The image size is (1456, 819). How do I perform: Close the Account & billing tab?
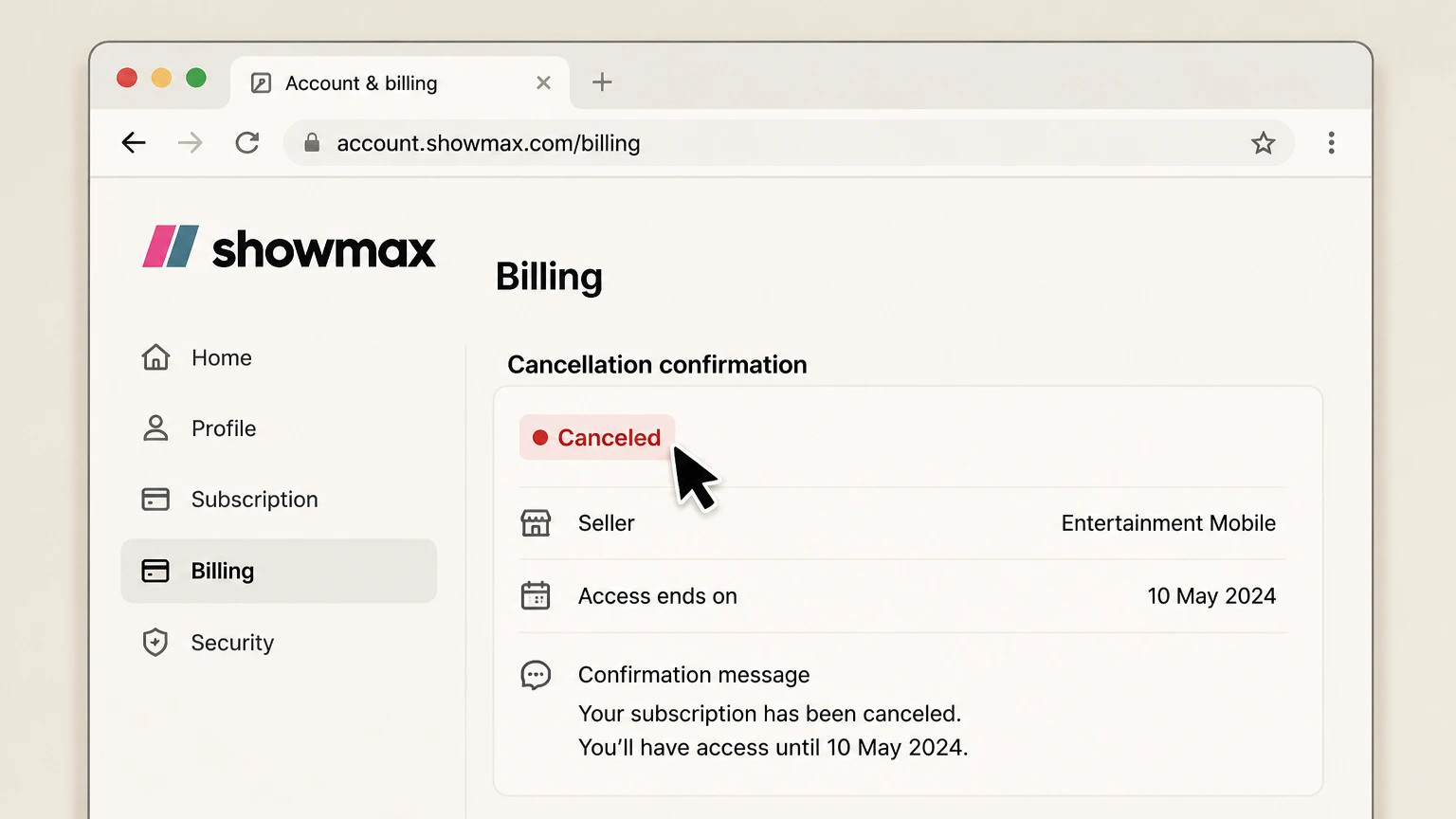point(543,82)
